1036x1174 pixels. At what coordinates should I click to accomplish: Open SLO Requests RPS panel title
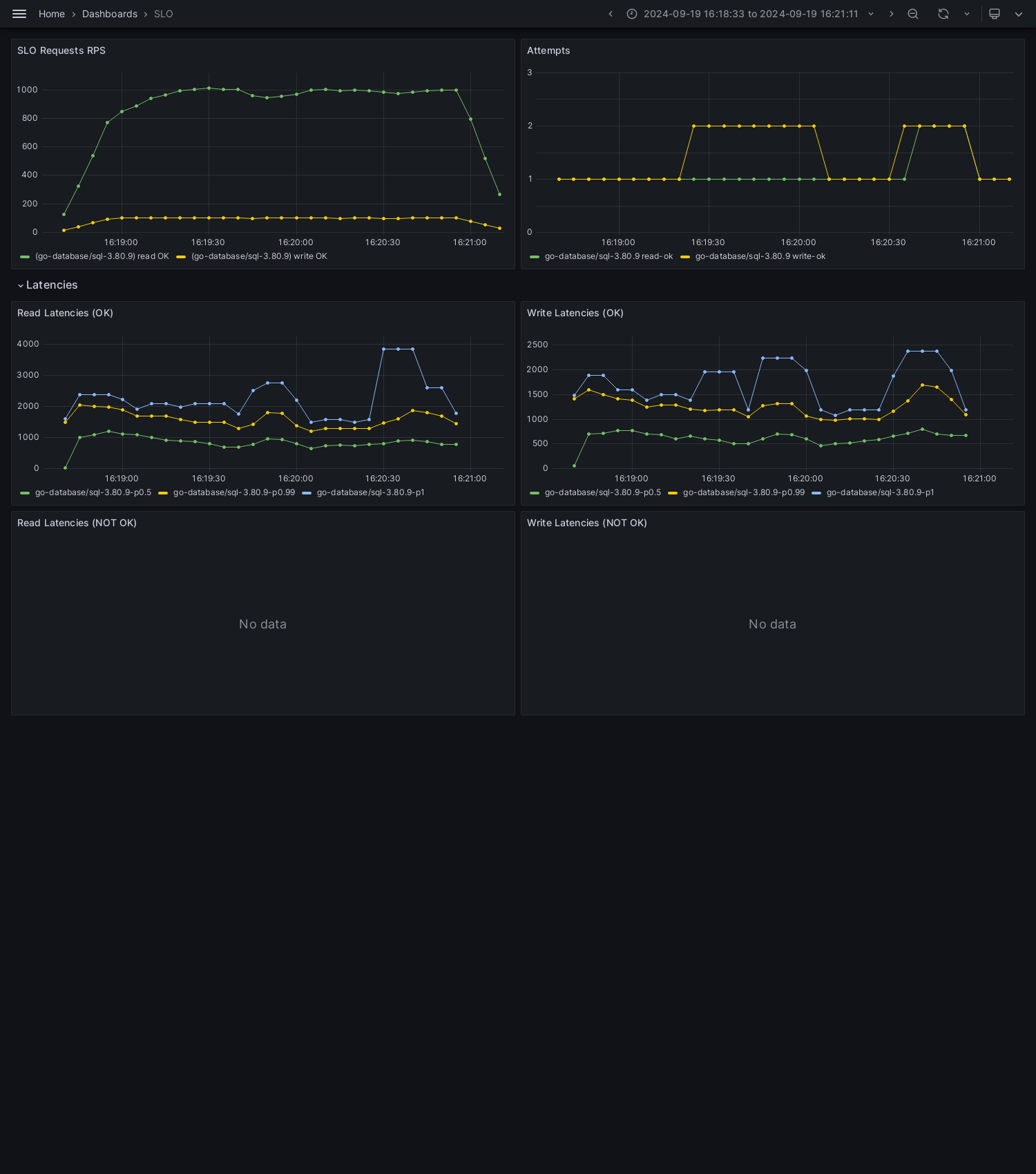pyautogui.click(x=61, y=50)
